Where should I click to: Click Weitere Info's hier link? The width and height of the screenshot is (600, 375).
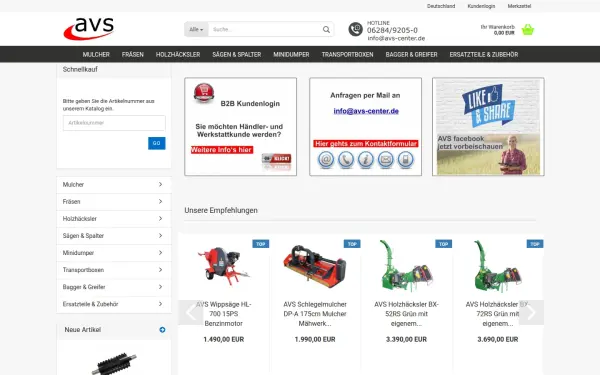(222, 150)
